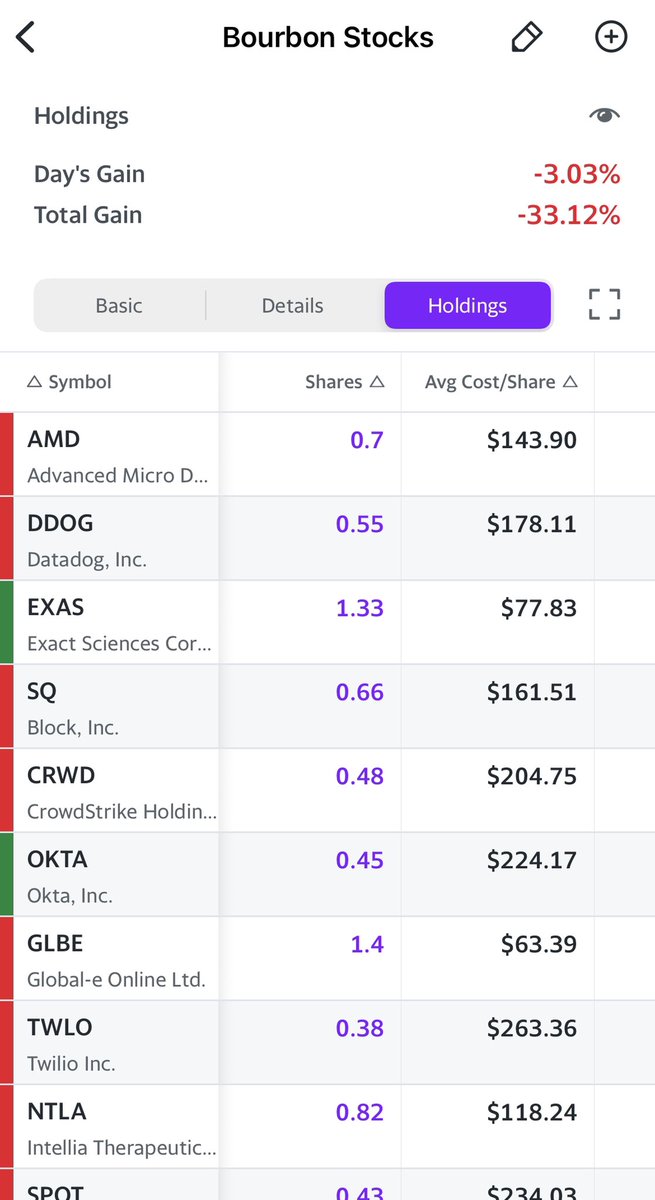Tap the Bourbon Stocks title
The image size is (655, 1200).
coord(328,38)
